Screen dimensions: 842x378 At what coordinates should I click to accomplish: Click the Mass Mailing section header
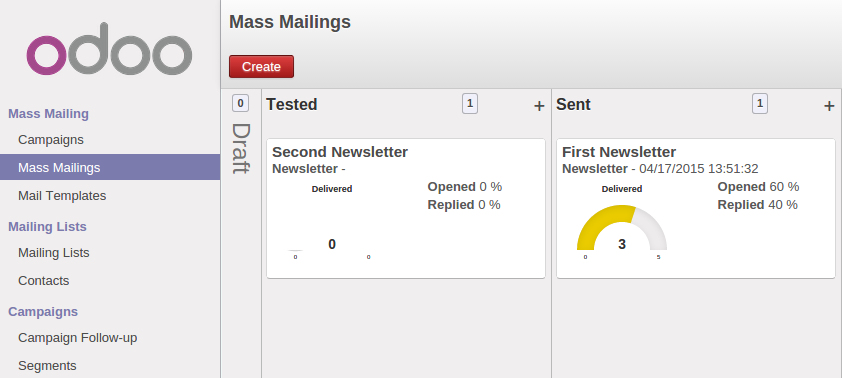48,114
